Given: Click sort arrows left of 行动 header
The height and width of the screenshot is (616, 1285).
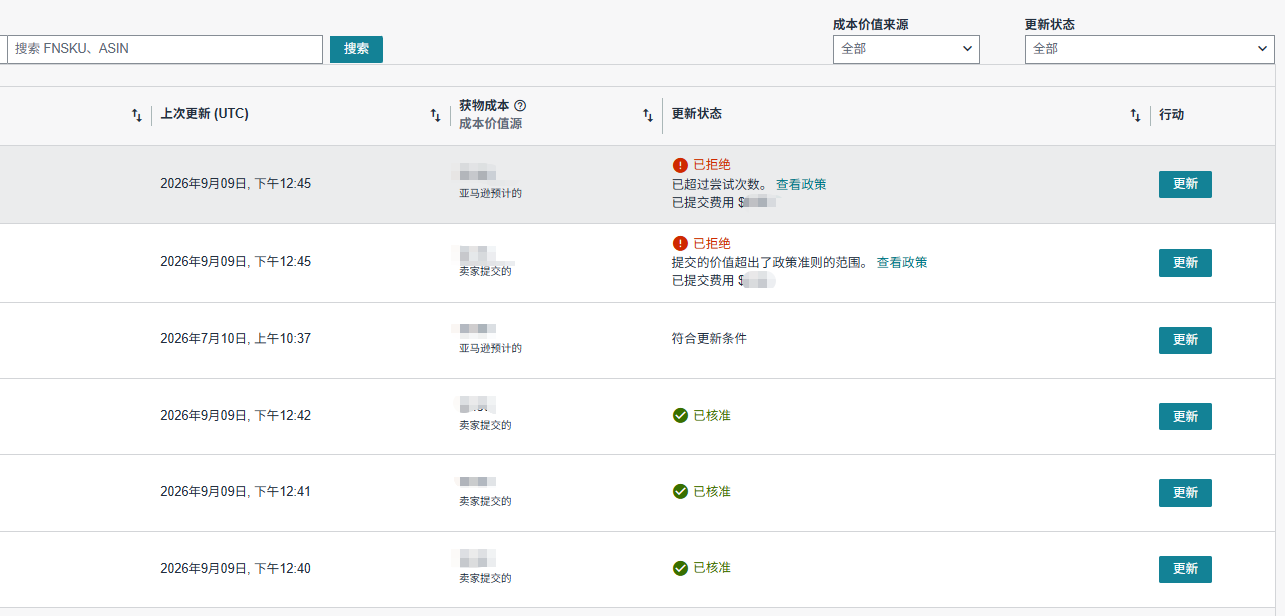Looking at the screenshot, I should (x=1135, y=115).
